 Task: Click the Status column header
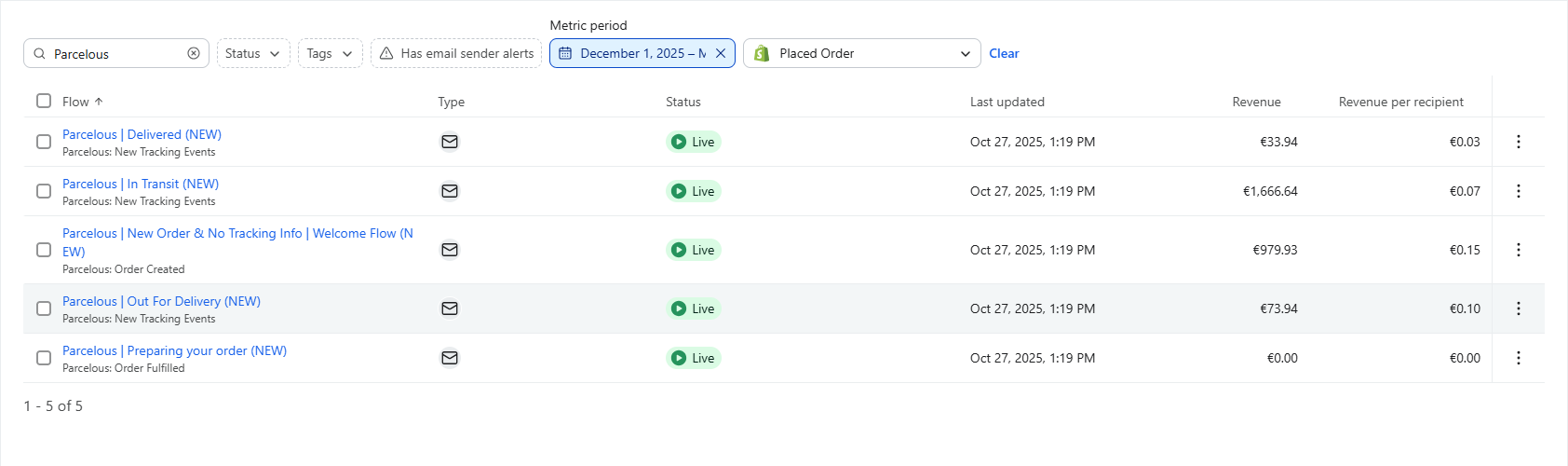point(683,102)
